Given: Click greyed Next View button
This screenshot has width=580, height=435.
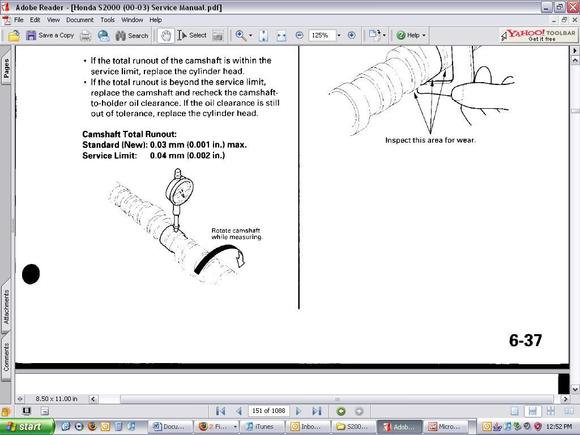Looking at the screenshot, I should pos(359,411).
